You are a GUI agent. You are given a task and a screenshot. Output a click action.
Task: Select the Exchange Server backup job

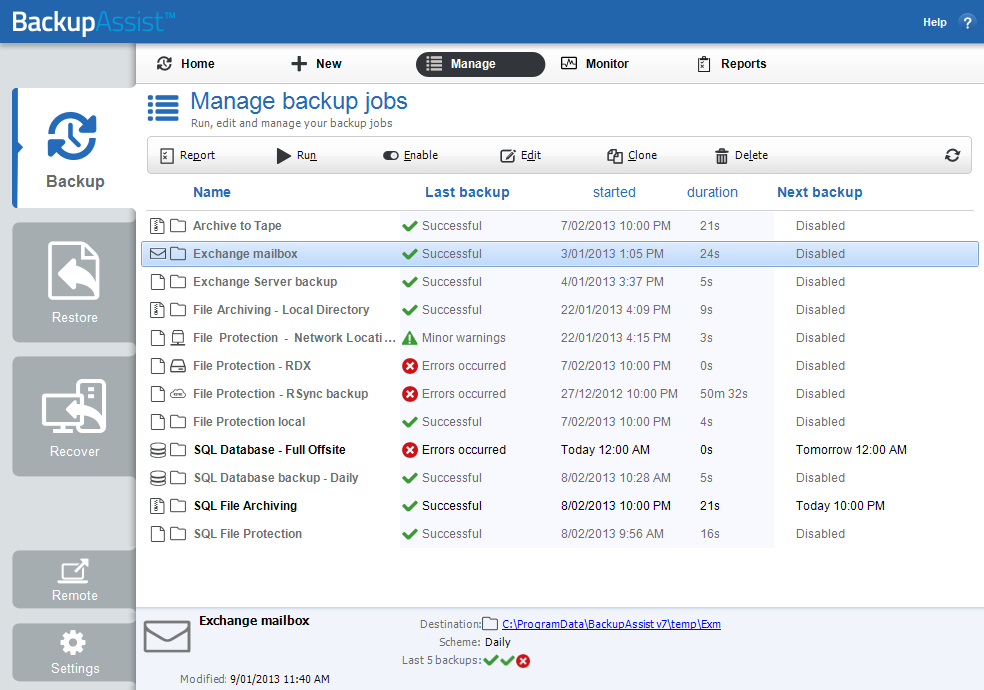[x=560, y=282]
